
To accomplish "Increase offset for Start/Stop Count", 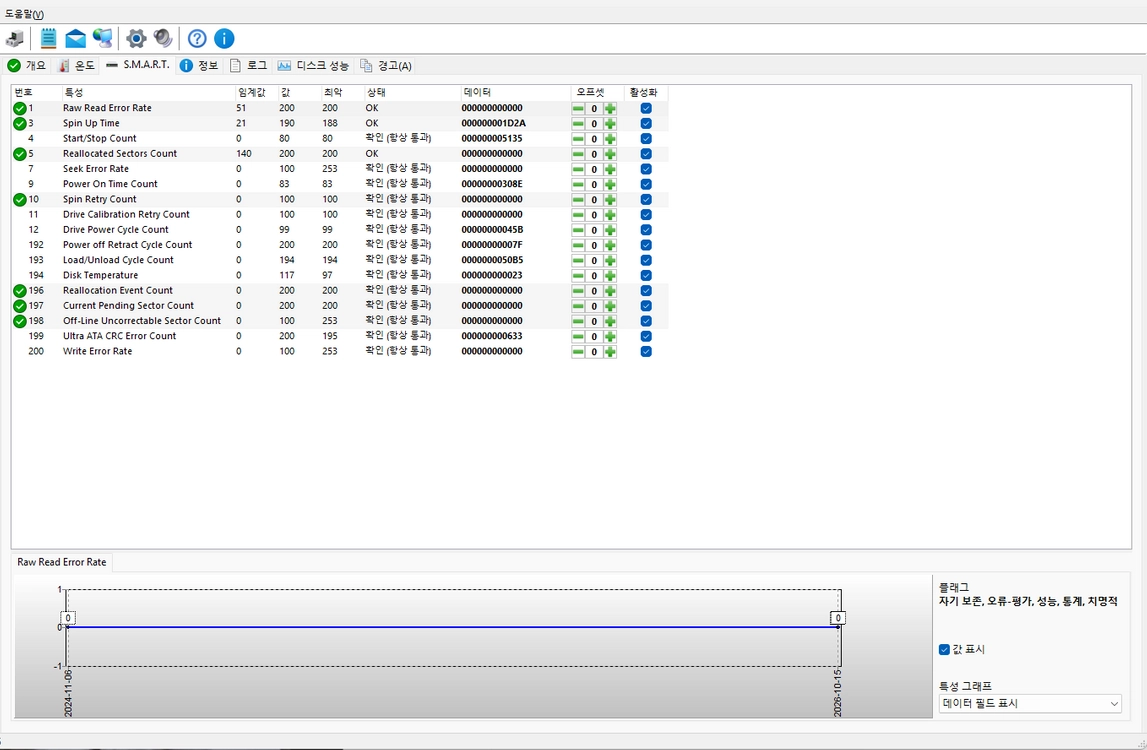I will 610,139.
